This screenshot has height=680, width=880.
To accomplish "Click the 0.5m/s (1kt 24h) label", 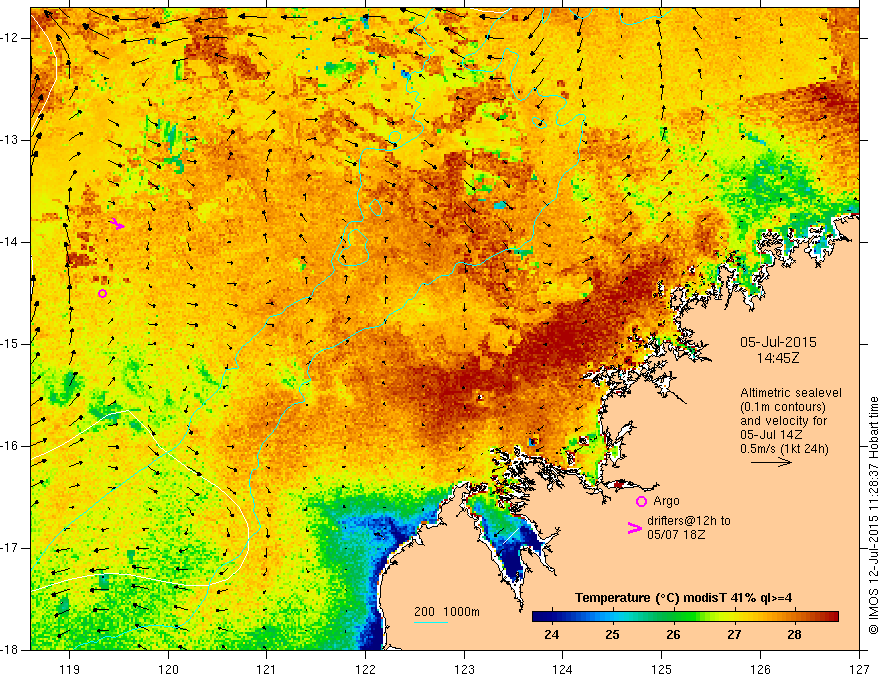I will tap(784, 449).
